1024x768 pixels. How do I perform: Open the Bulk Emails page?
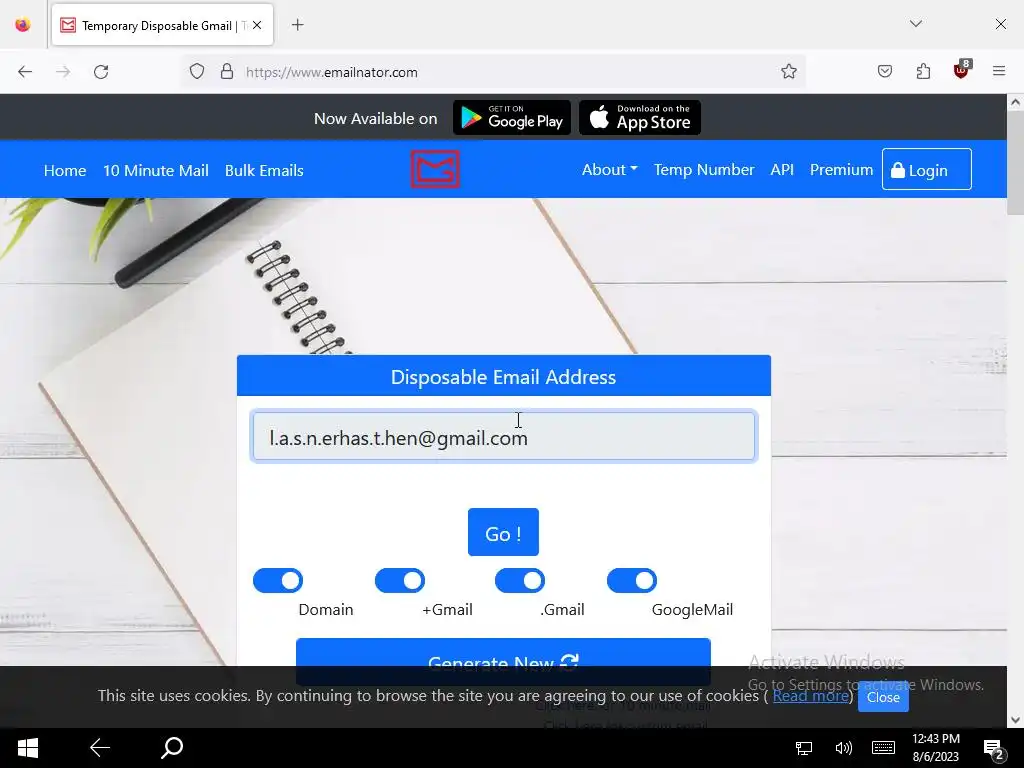(x=264, y=170)
